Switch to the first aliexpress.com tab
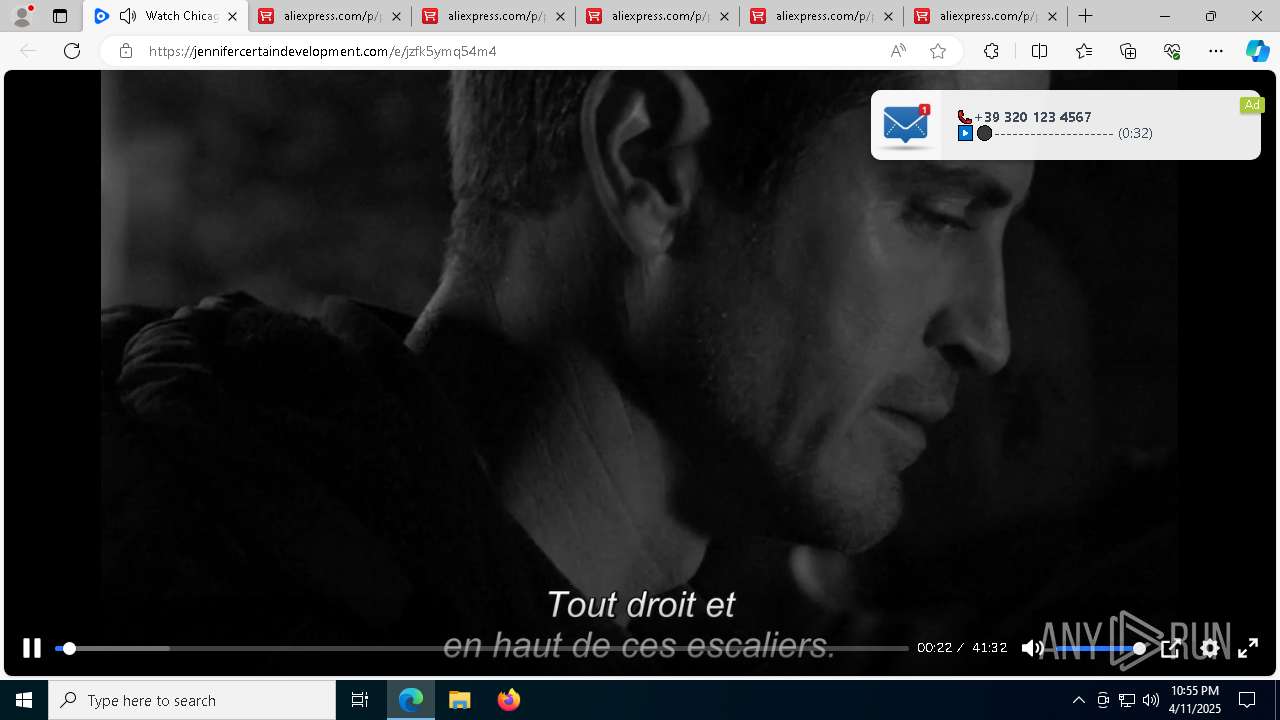 point(330,16)
